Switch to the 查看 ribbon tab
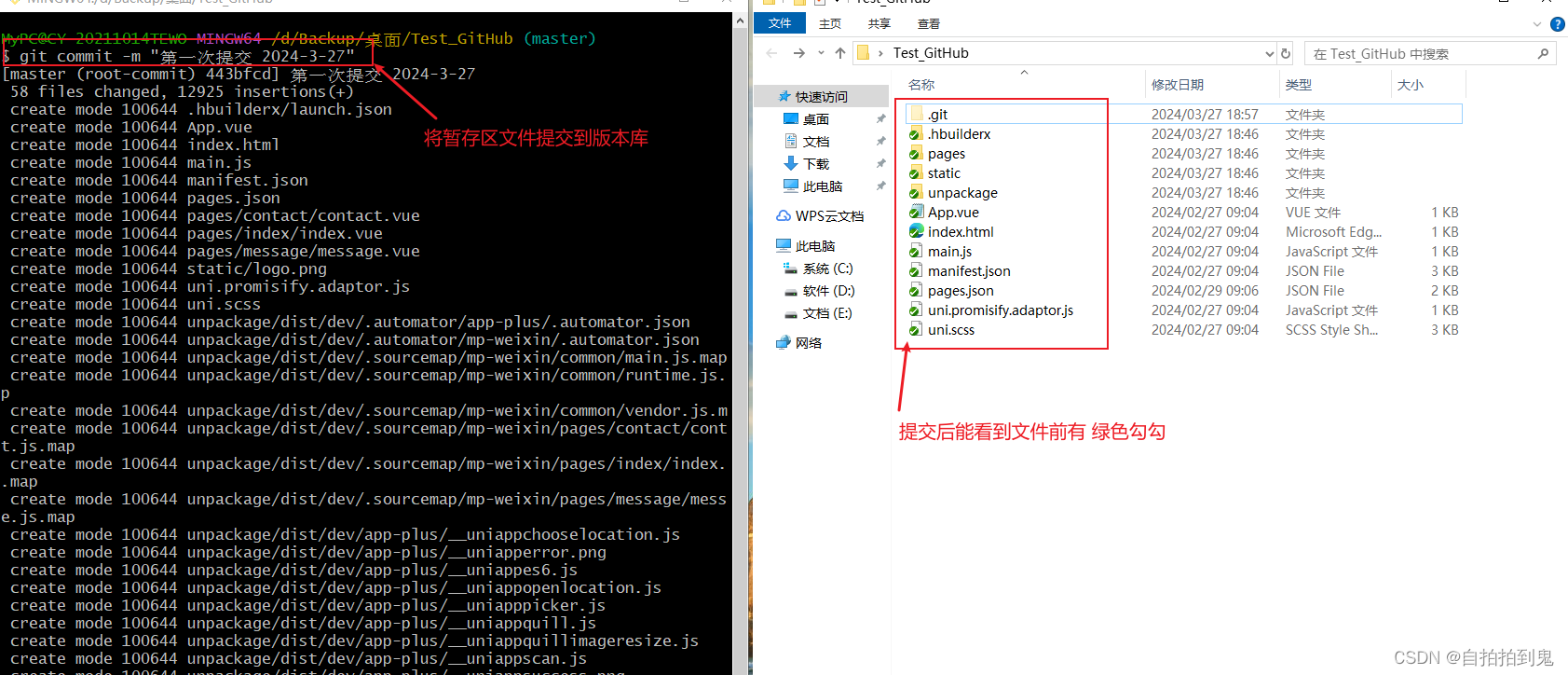This screenshot has height=675, width=1568. click(929, 24)
